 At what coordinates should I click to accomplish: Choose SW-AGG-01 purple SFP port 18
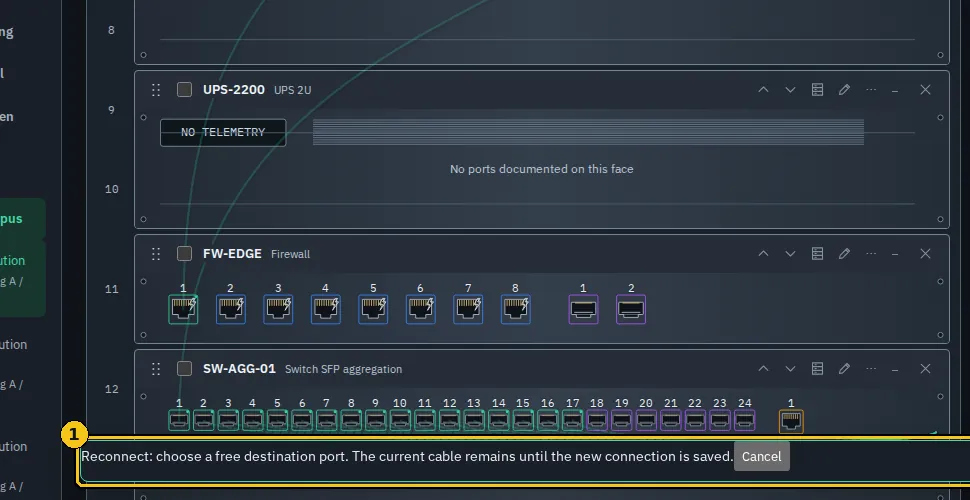[x=596, y=420]
